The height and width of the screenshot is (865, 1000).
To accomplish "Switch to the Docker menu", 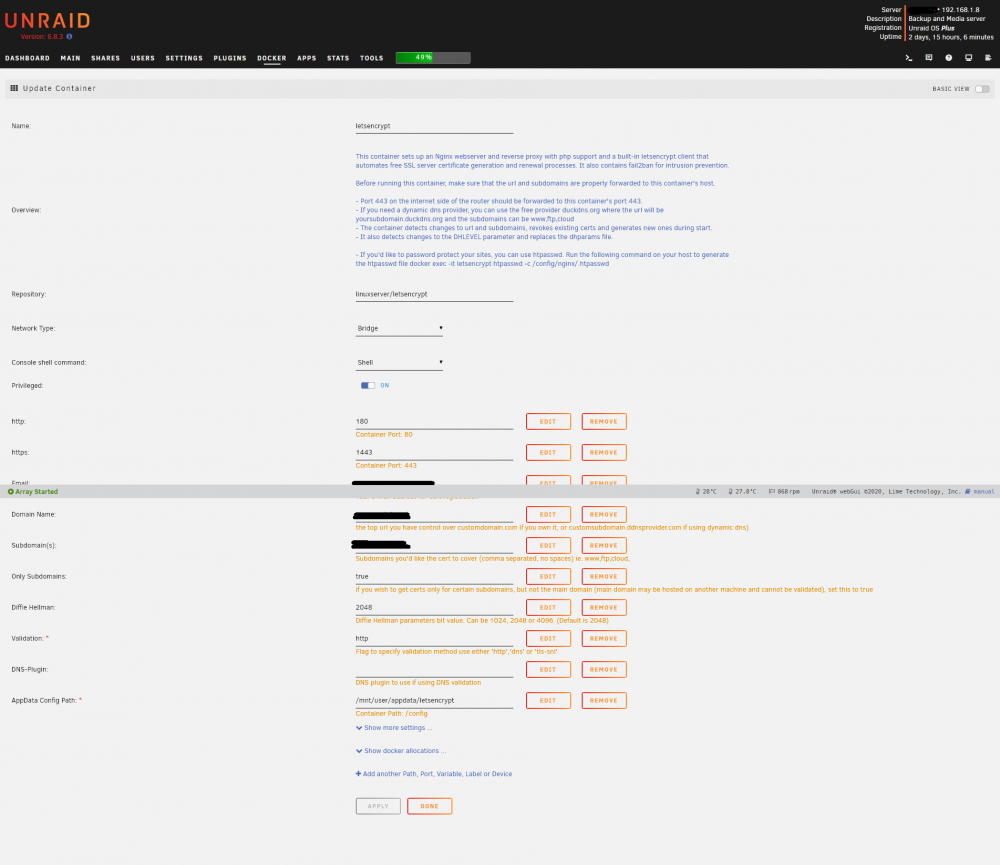I will pyautogui.click(x=272, y=58).
